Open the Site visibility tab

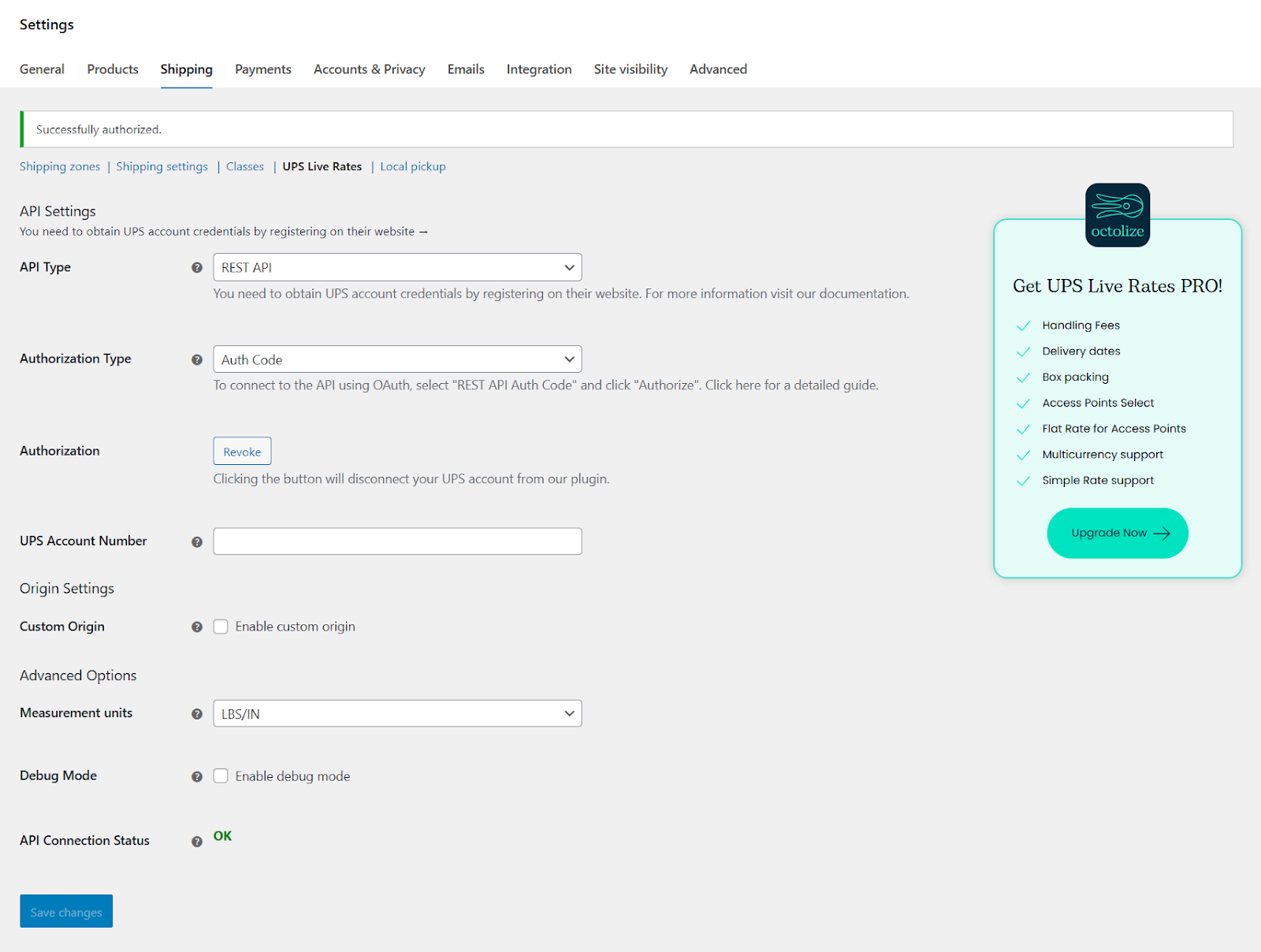(x=630, y=69)
